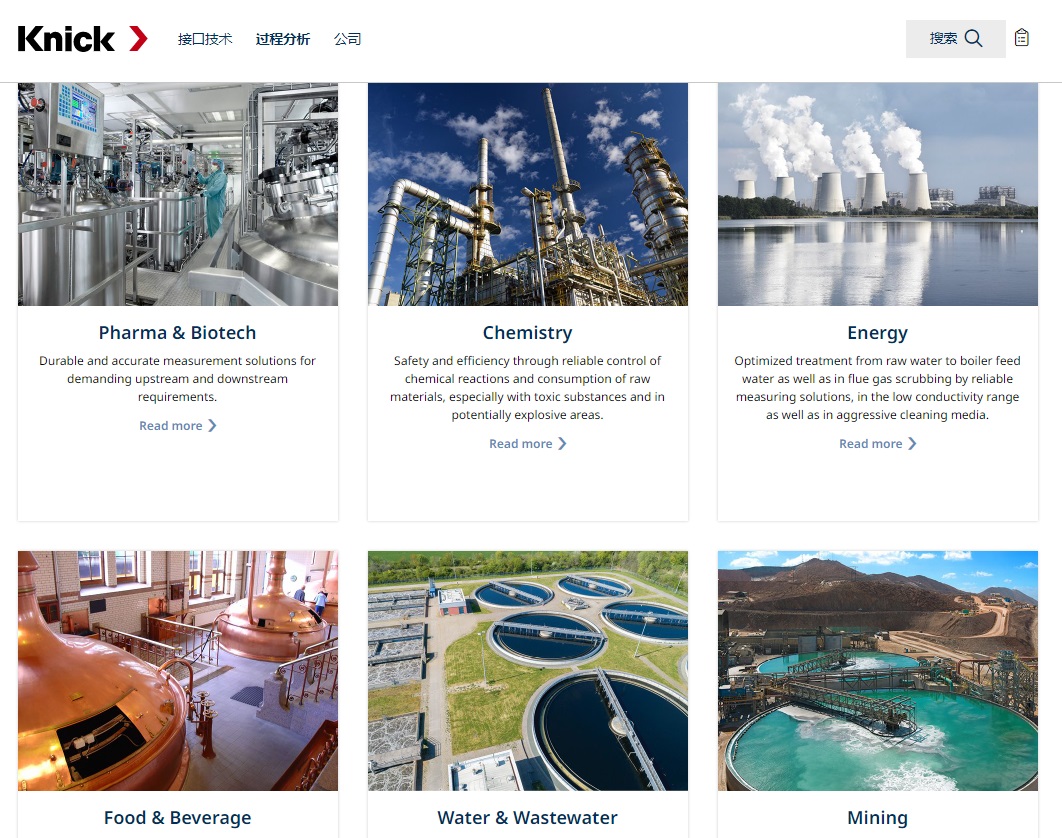The image size is (1062, 838).
Task: Click the Food & Beverage brewery image
Action: (x=177, y=671)
